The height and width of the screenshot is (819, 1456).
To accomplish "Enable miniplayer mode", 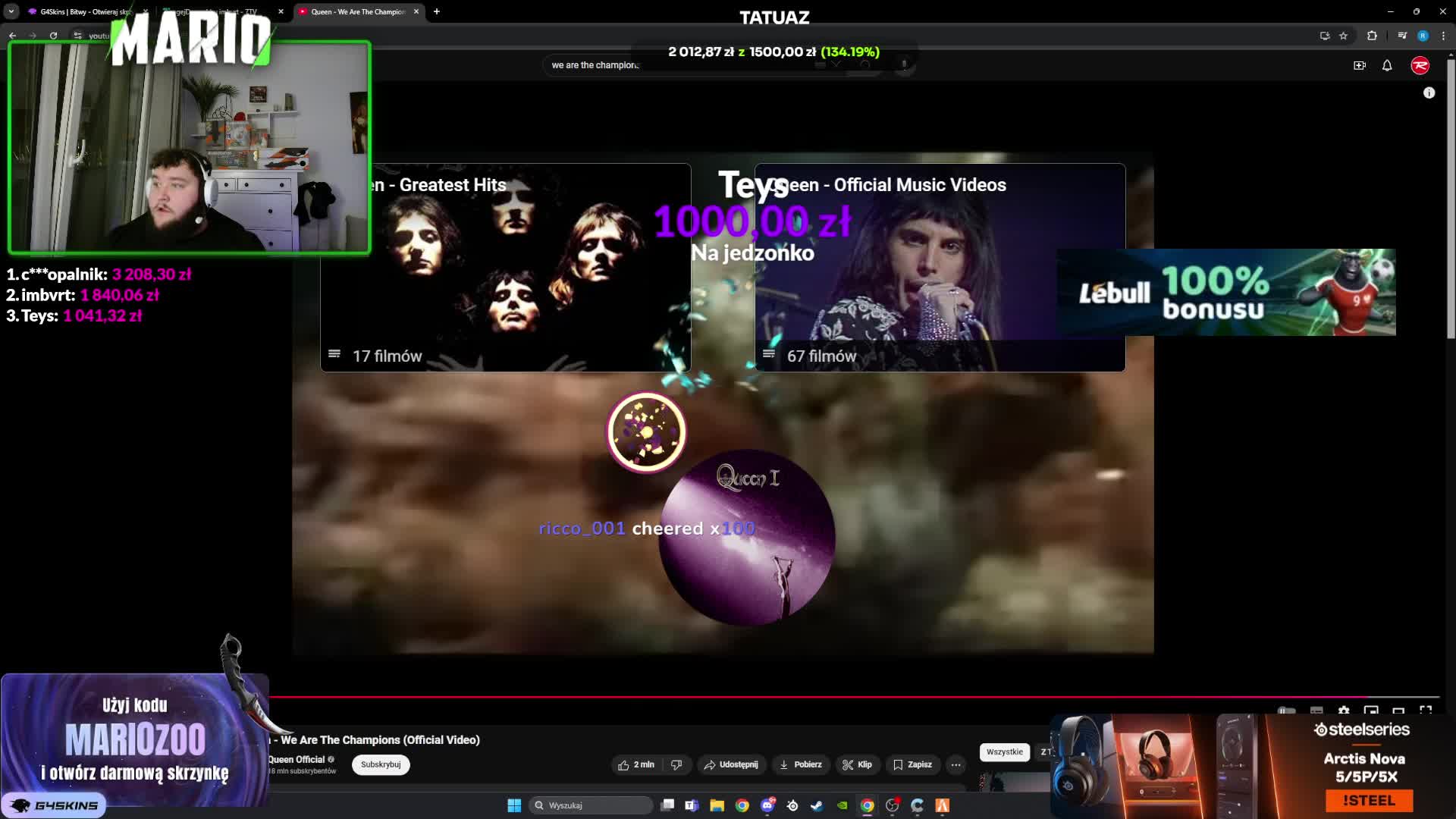I will pyautogui.click(x=1371, y=711).
